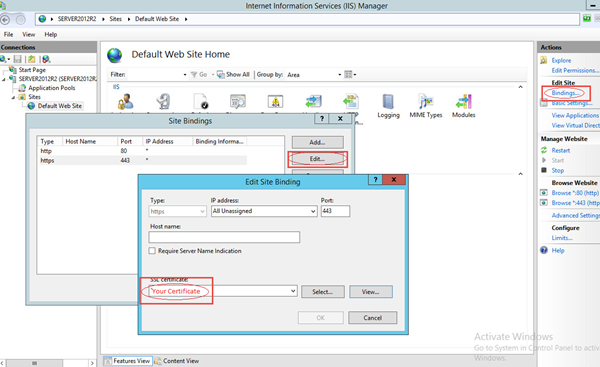Click Add... in the Site Bindings dialog
600x367 pixels.
click(x=318, y=142)
